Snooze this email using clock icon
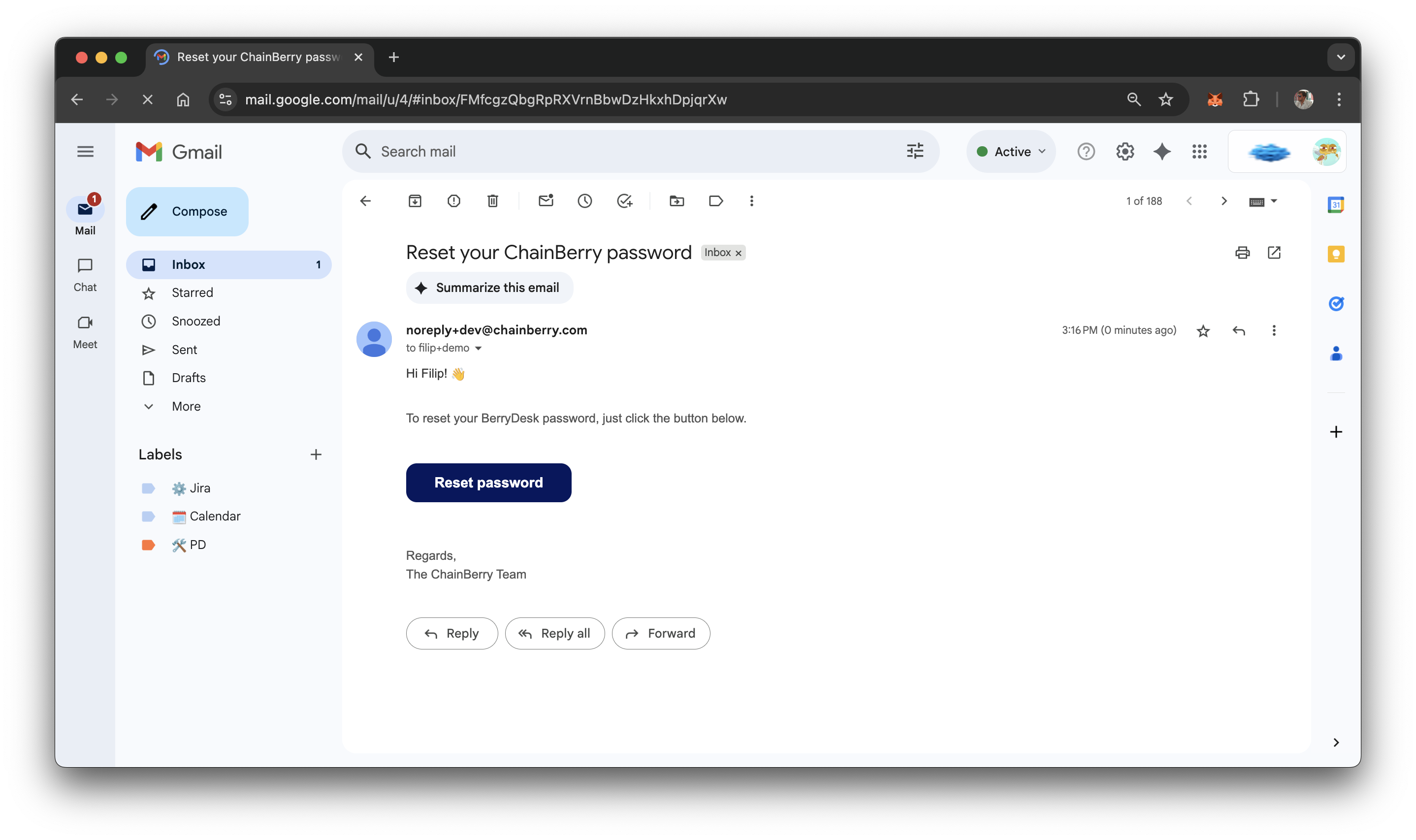 pos(584,201)
